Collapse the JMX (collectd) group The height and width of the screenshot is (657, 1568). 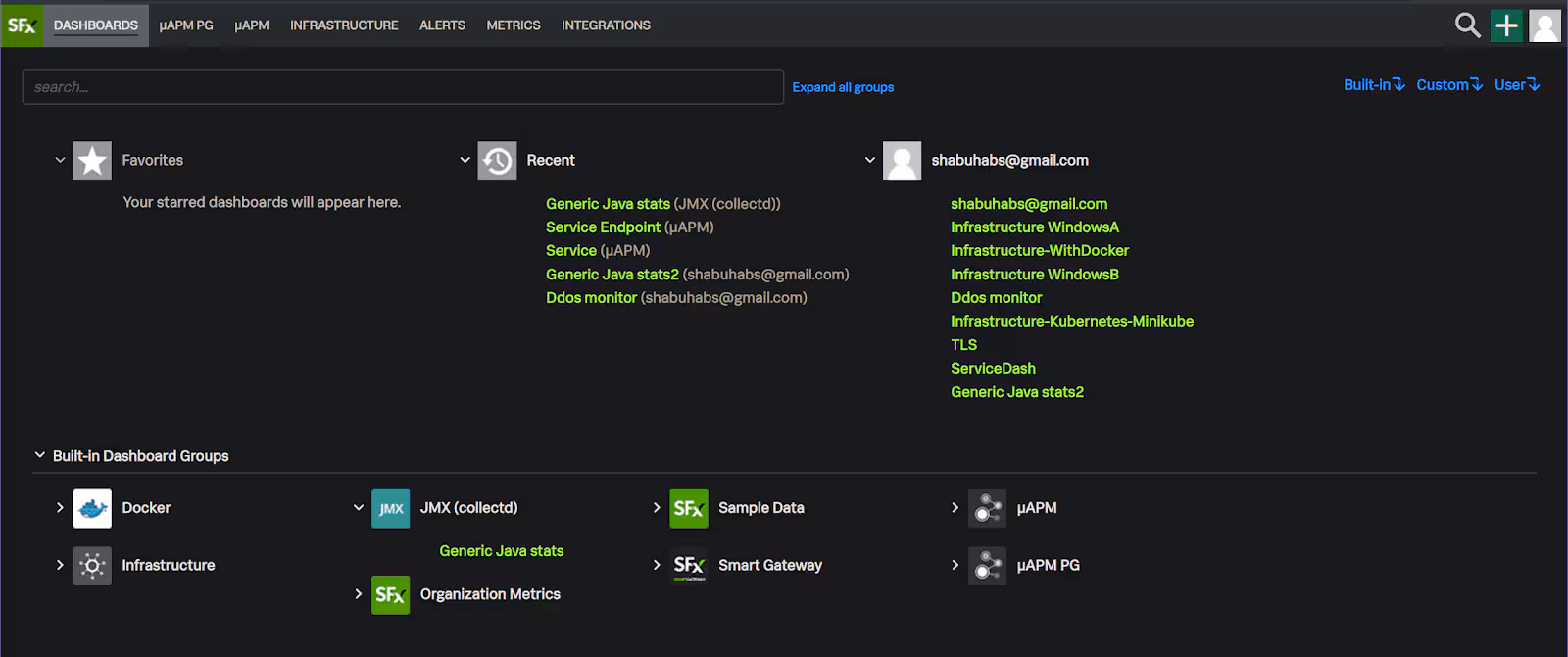359,508
